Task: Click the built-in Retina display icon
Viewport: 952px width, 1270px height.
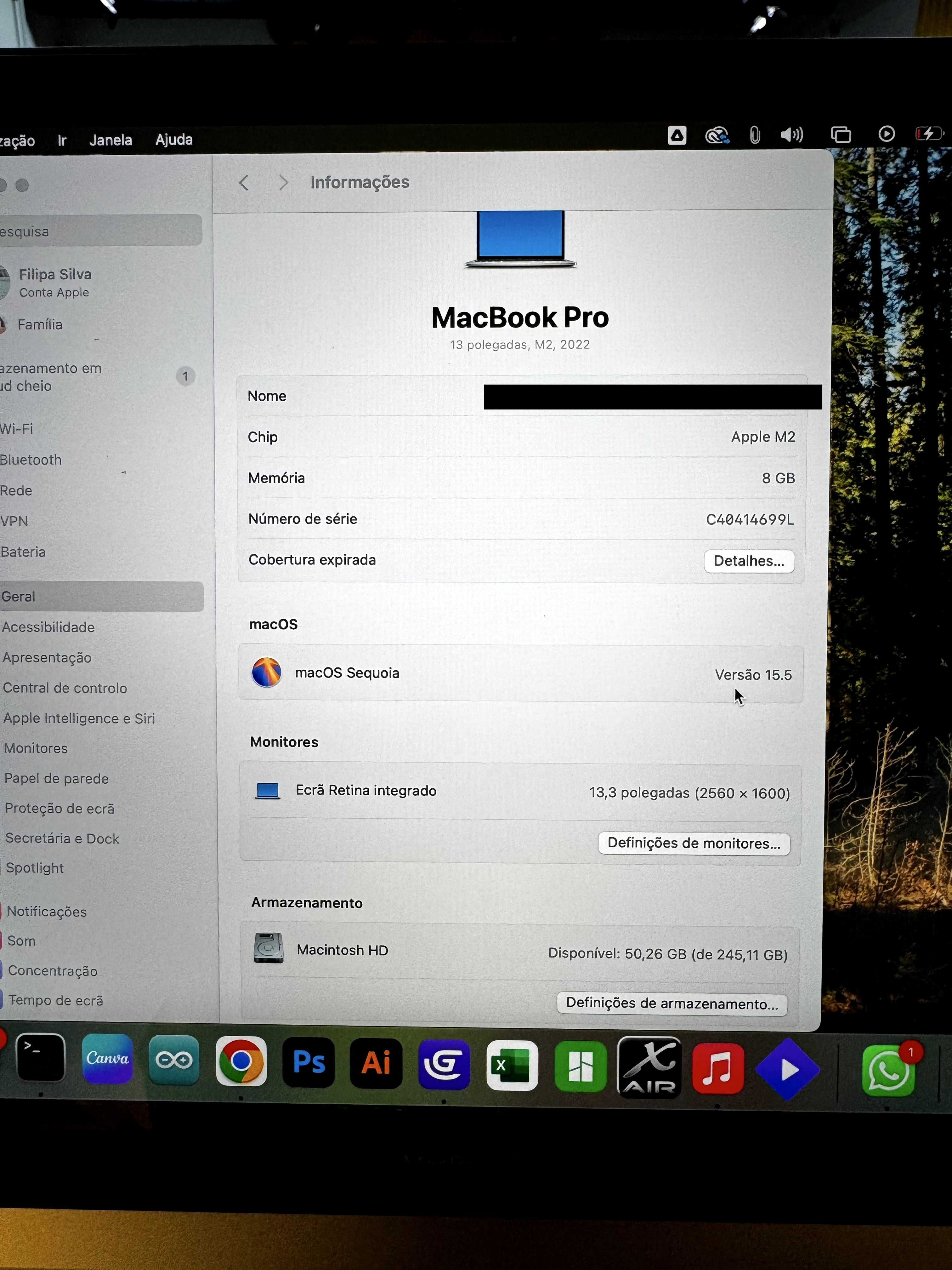Action: tap(267, 791)
